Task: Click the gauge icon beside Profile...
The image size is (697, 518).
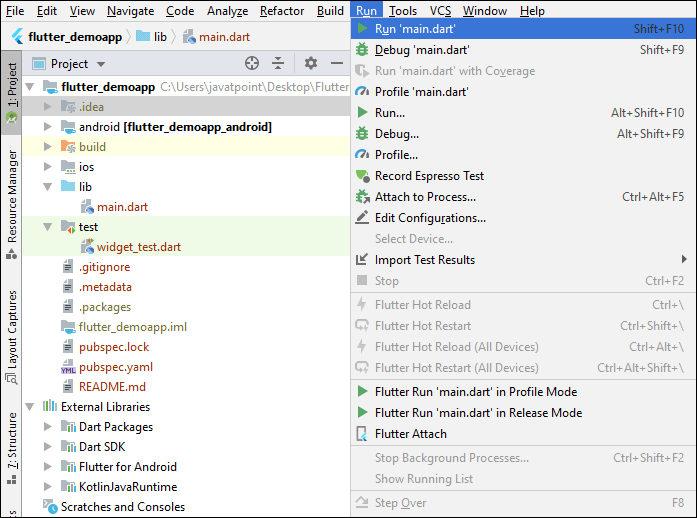Action: pos(362,155)
